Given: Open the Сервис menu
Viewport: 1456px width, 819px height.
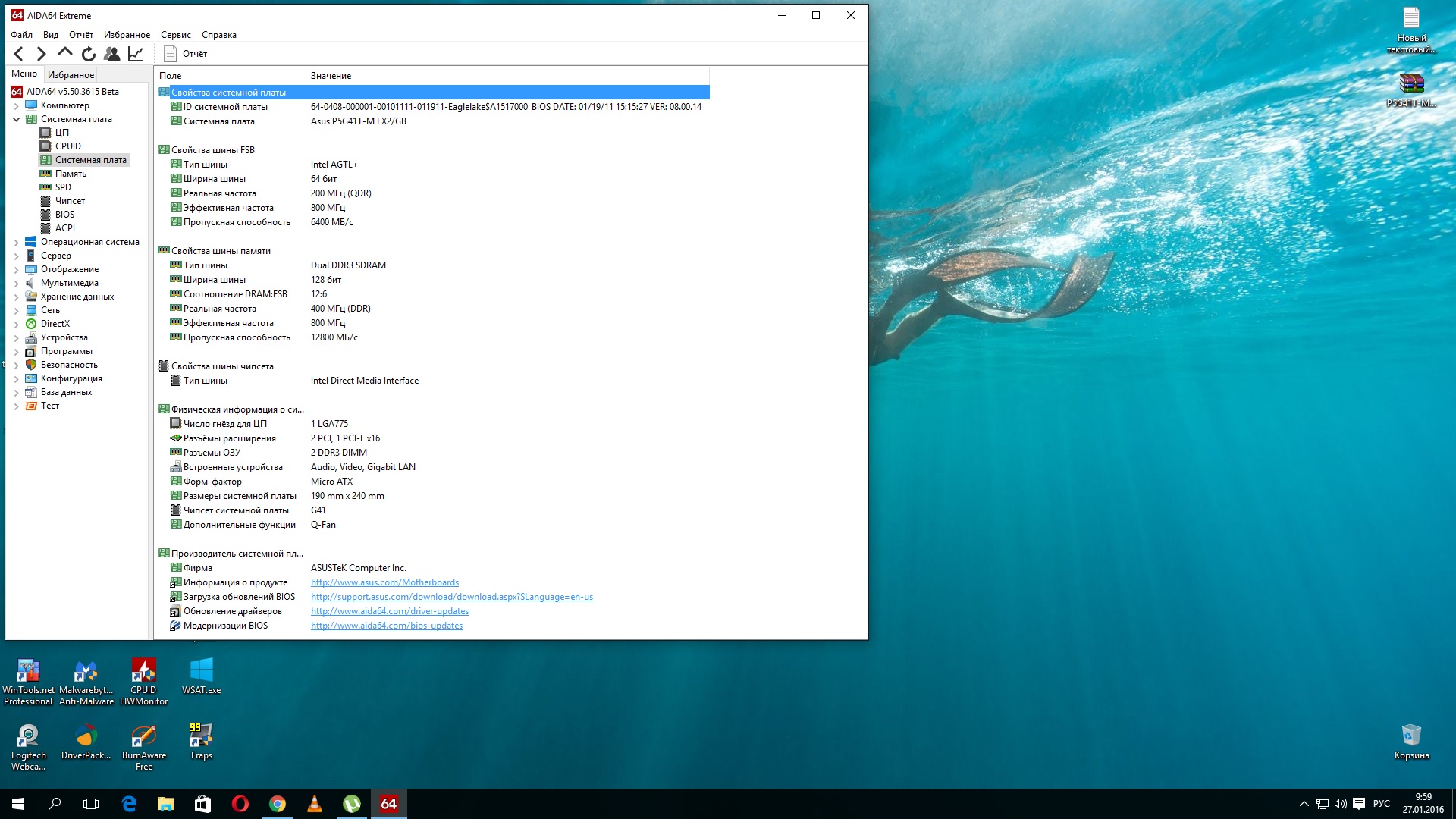Looking at the screenshot, I should 175,35.
